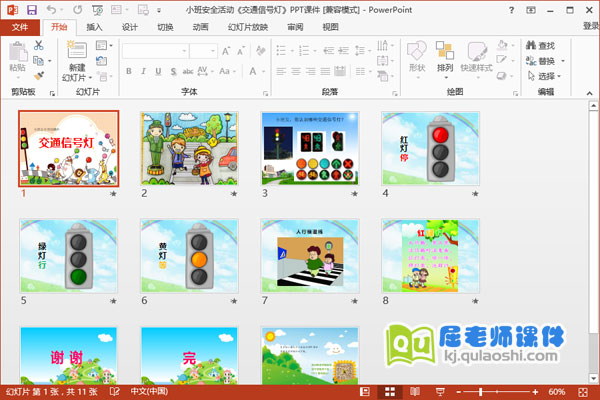
Task: Collapse the ribbon with the chevron
Action: (589, 93)
